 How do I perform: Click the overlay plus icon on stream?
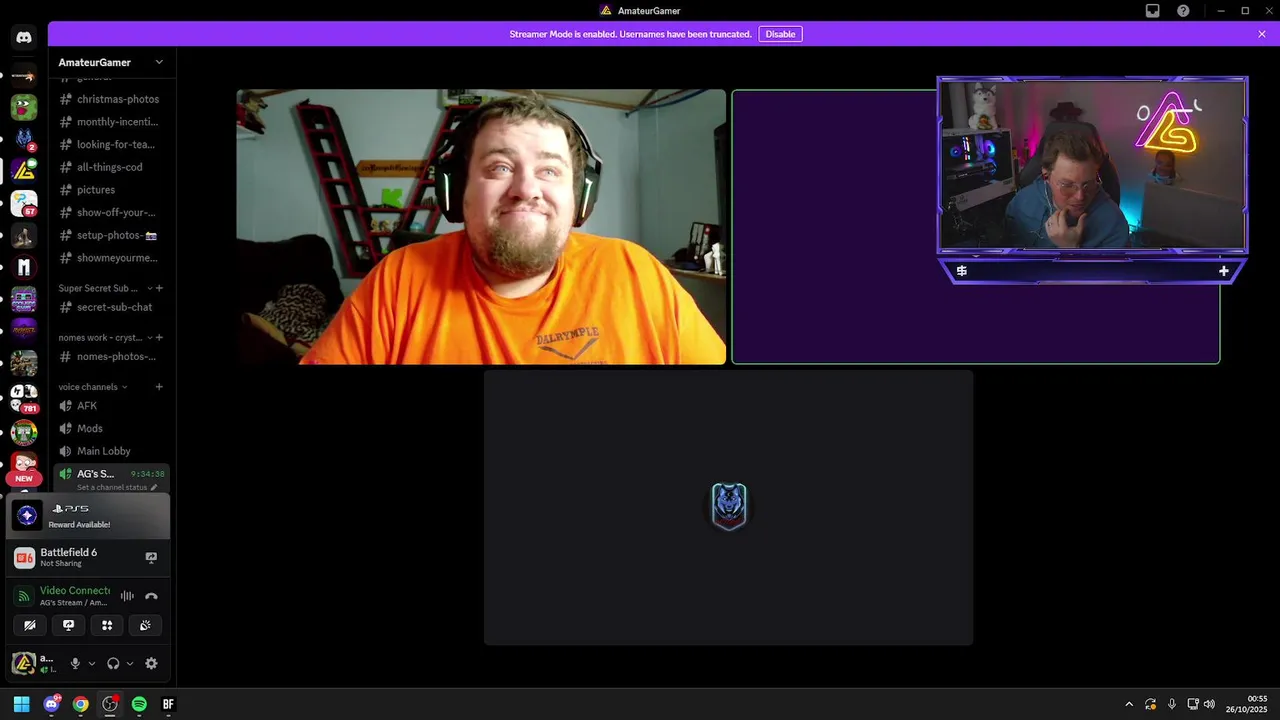[x=1223, y=271]
